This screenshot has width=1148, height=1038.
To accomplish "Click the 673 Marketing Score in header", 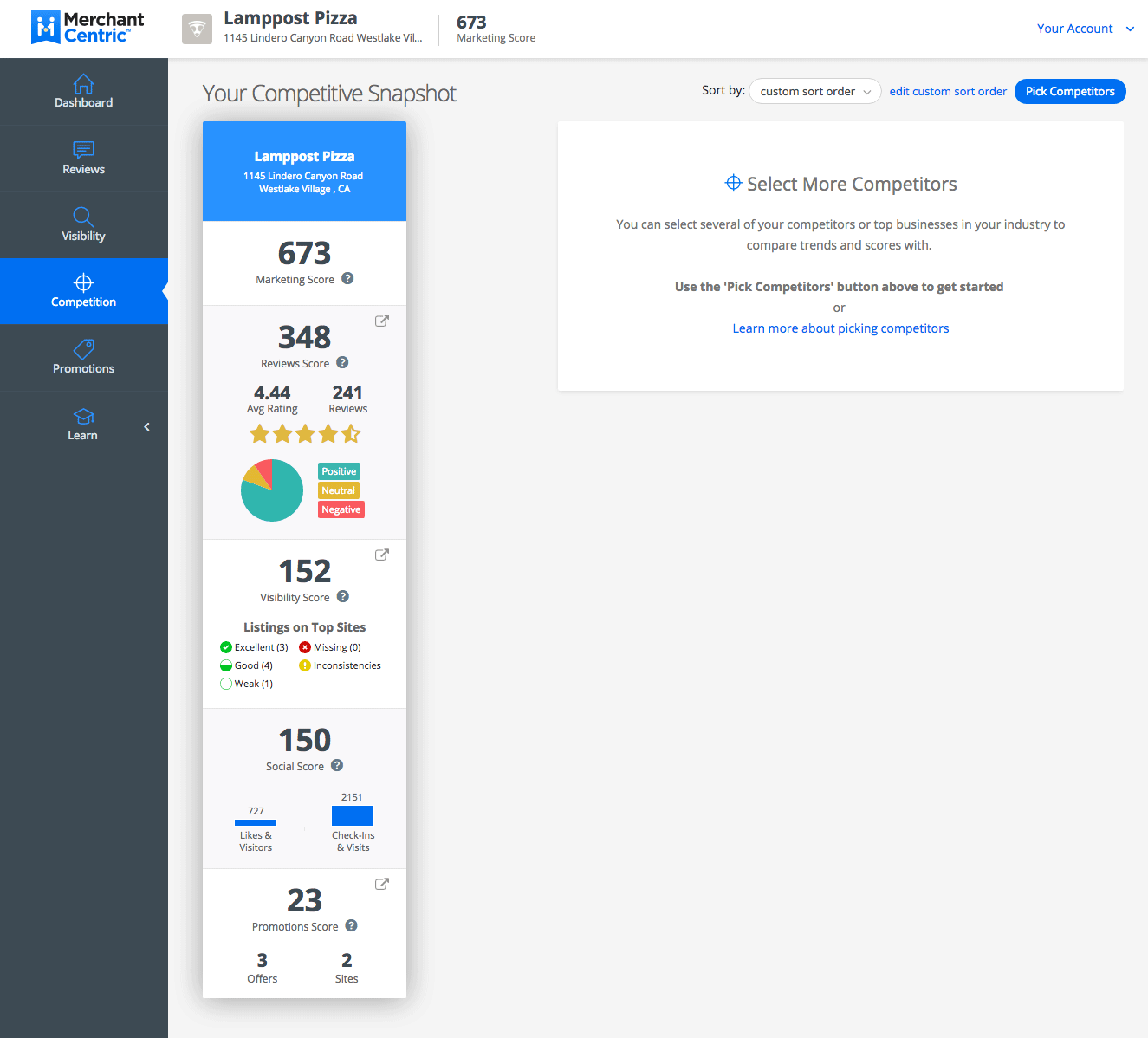I will pyautogui.click(x=496, y=29).
